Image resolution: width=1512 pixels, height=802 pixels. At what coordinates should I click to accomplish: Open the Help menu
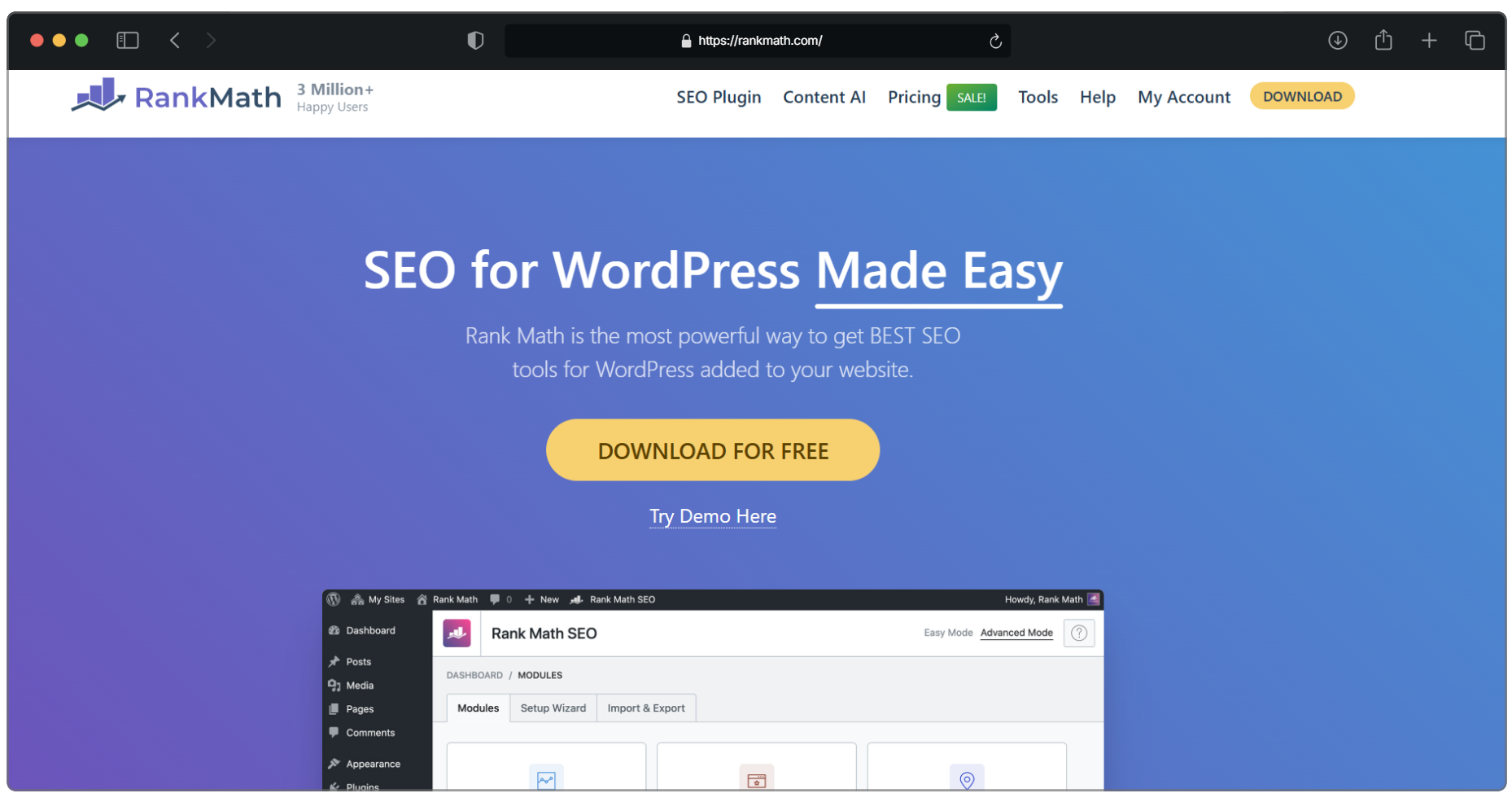pyautogui.click(x=1098, y=97)
